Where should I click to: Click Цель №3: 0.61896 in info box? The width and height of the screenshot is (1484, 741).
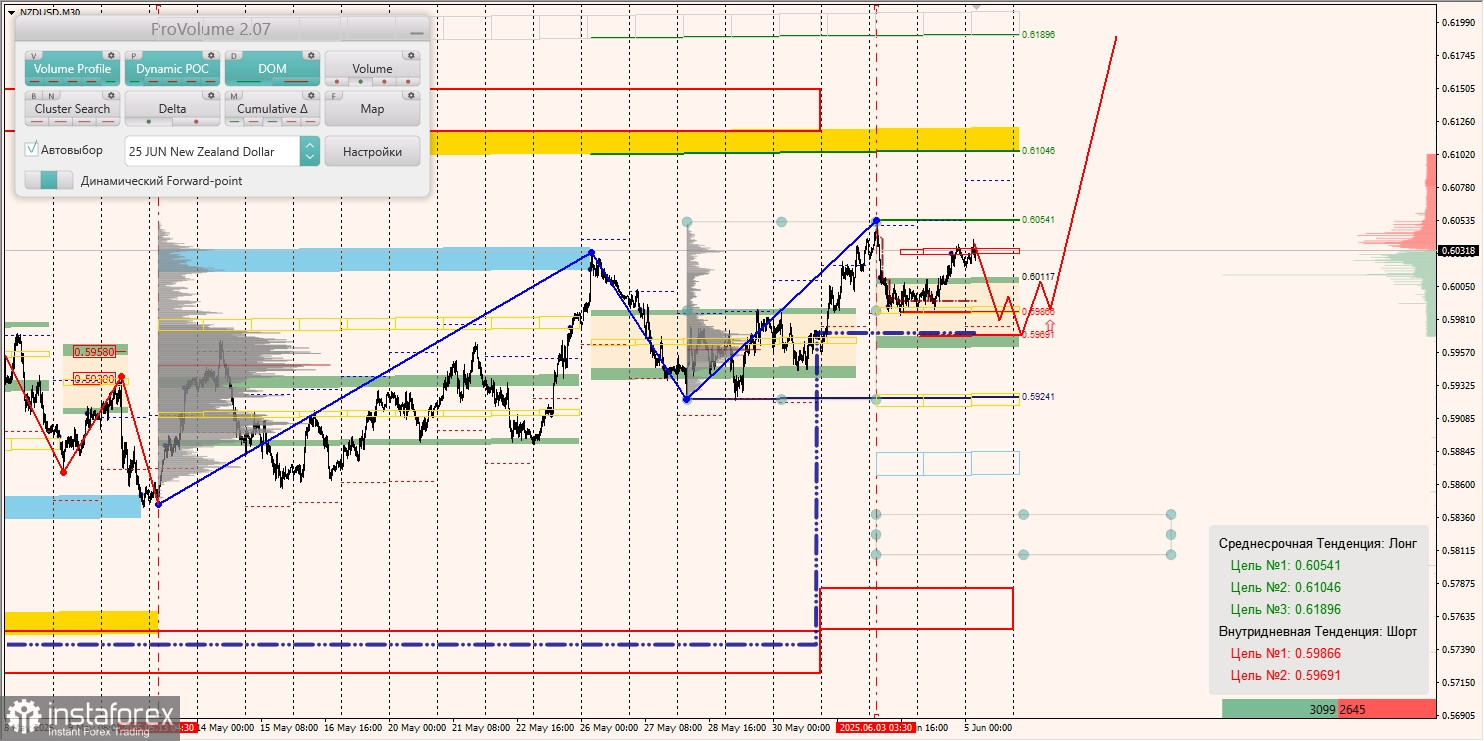pos(1285,609)
